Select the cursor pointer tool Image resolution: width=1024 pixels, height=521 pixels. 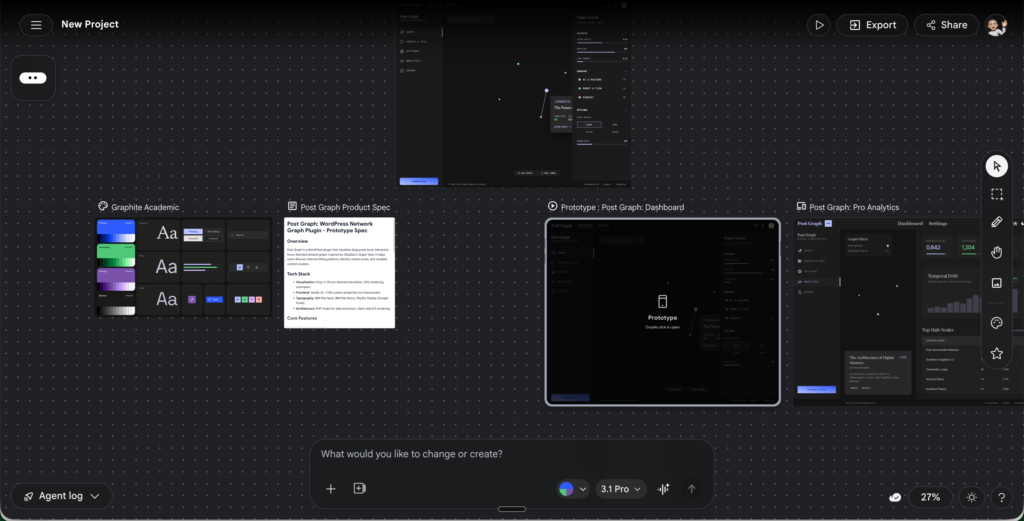[x=996, y=166]
